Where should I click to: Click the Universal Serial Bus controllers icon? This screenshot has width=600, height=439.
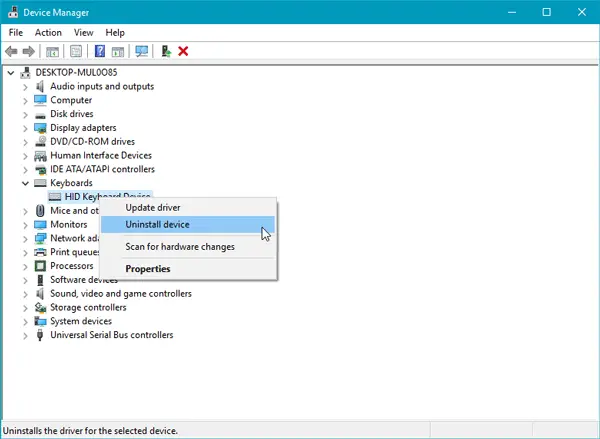click(40, 335)
